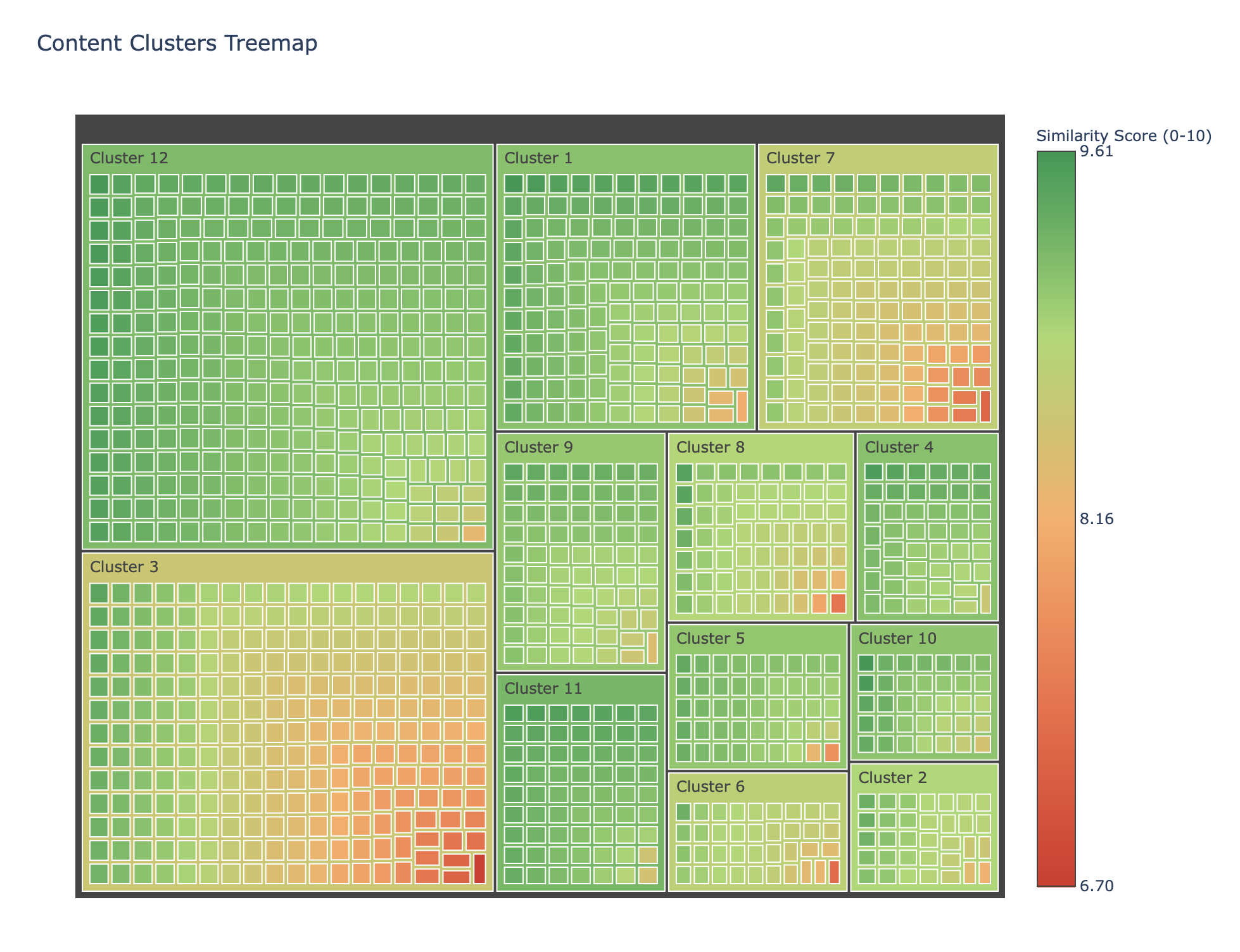Click the chart title Content Clusters Treemap
The image size is (1240, 952).
(x=177, y=43)
